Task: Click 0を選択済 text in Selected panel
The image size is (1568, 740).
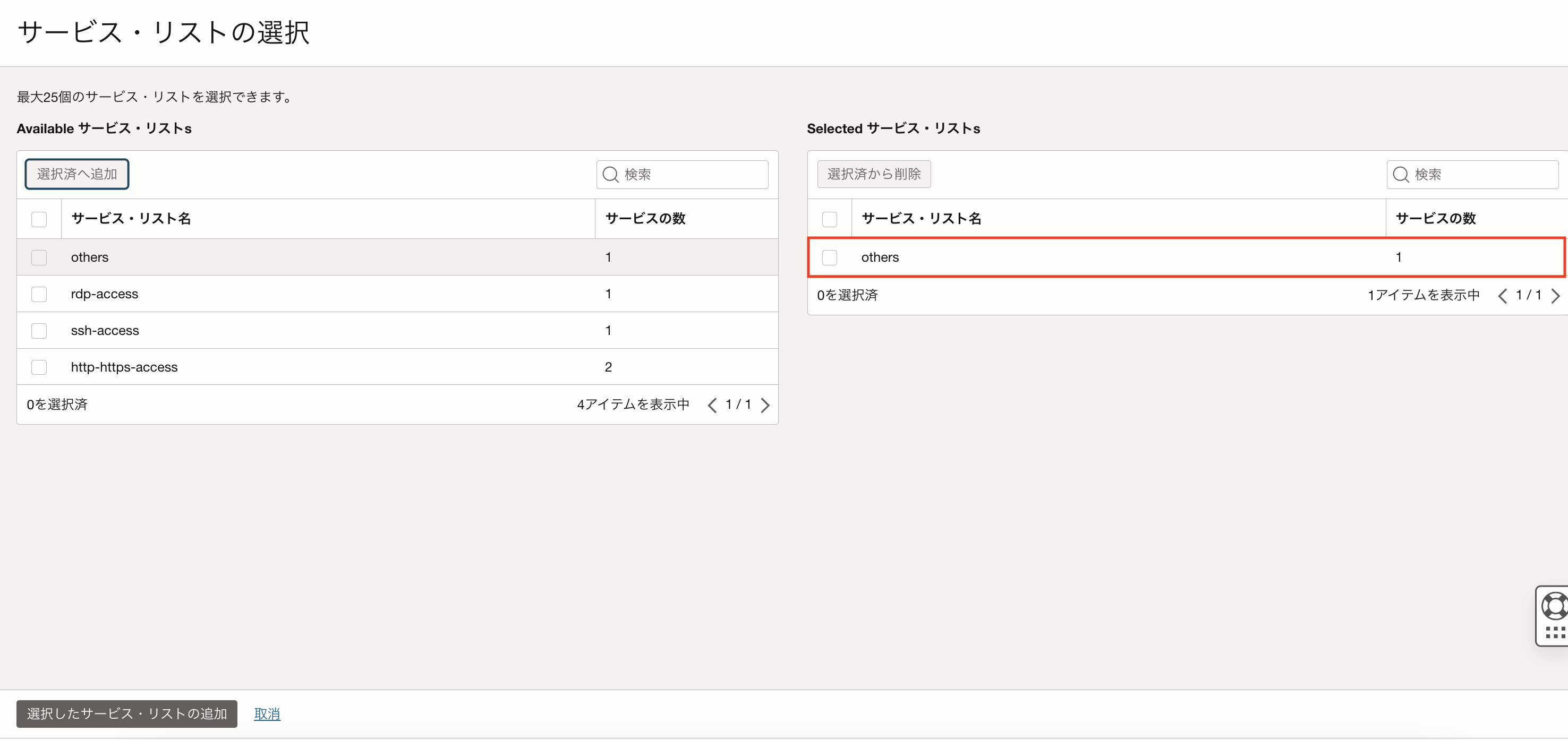Action: [x=847, y=295]
